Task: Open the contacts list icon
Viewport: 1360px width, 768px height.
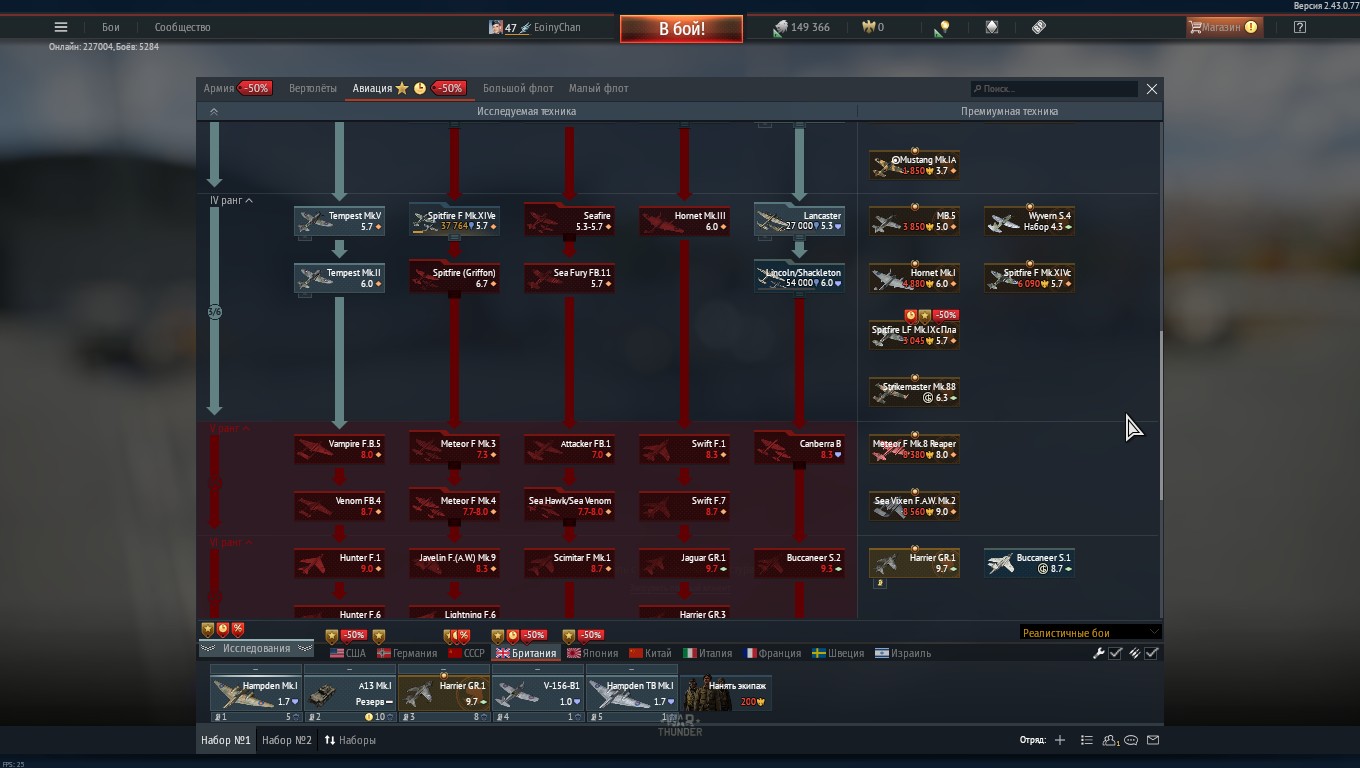Action: pyautogui.click(x=1087, y=741)
